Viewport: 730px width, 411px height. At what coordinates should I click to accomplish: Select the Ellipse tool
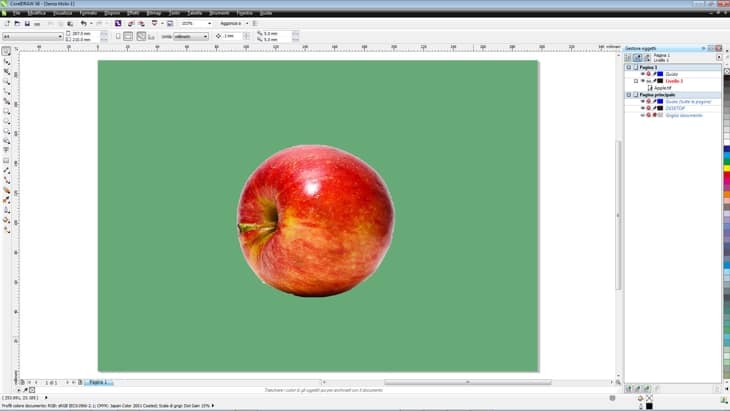coord(7,121)
